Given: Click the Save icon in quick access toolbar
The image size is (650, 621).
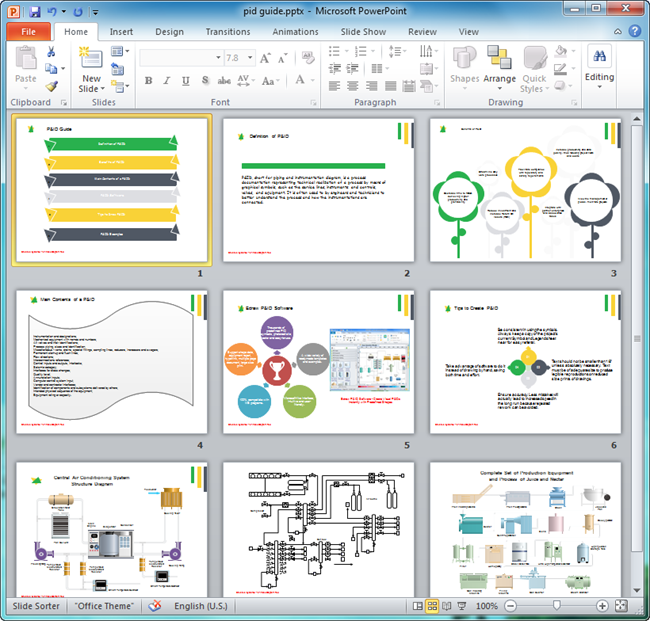Looking at the screenshot, I should point(35,10).
